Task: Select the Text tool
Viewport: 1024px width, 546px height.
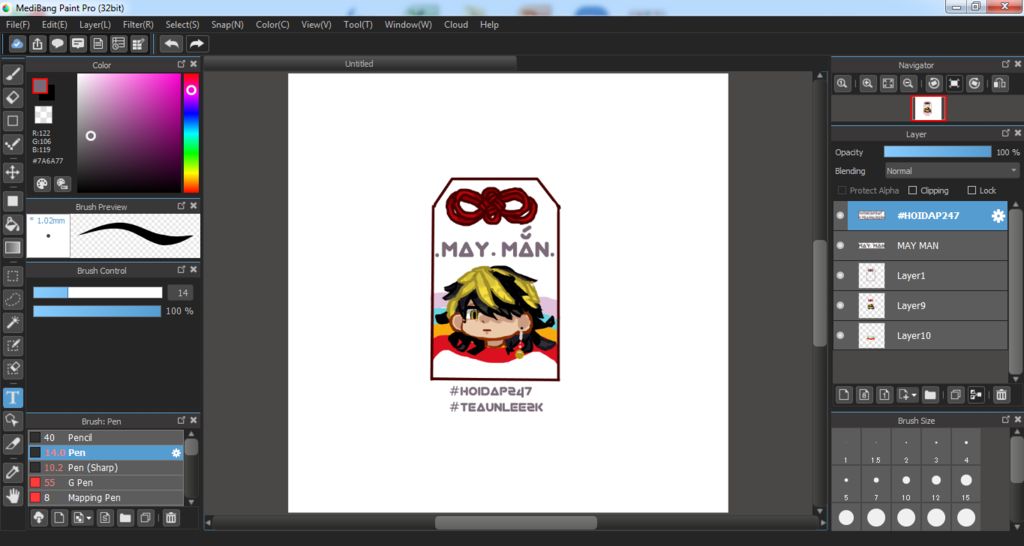Action: tap(12, 397)
